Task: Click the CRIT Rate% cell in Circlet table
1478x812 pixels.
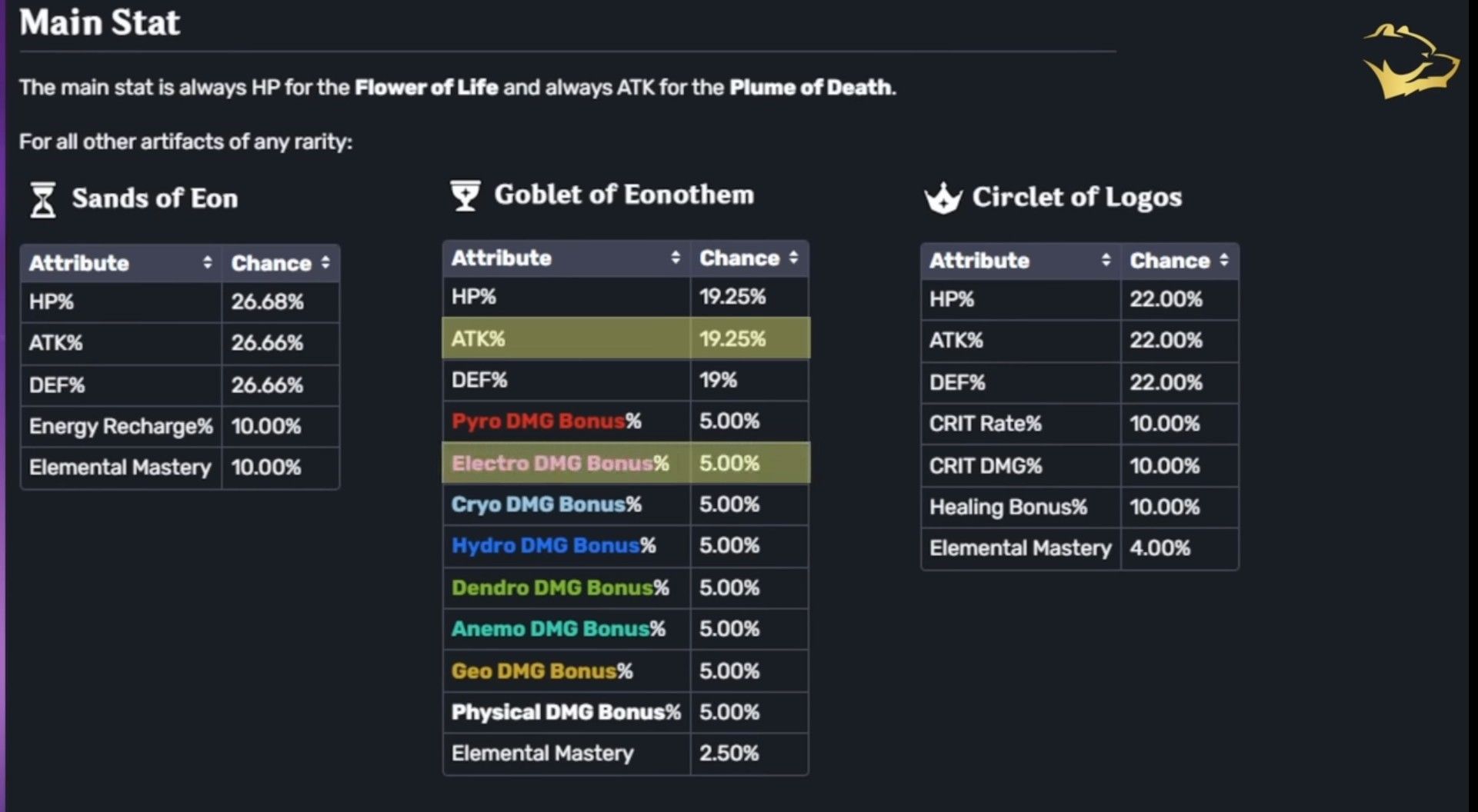Action: click(986, 424)
